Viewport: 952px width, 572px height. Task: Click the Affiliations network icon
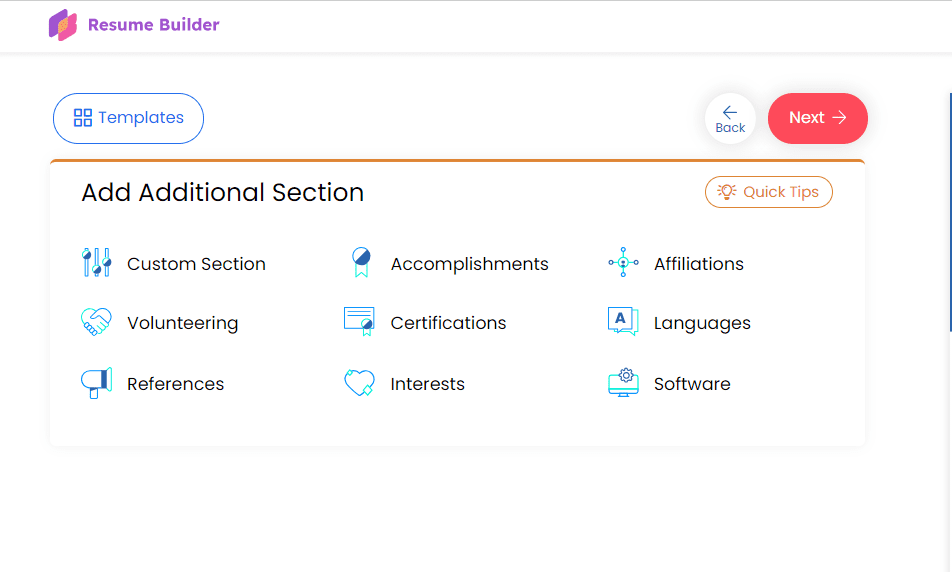(623, 263)
